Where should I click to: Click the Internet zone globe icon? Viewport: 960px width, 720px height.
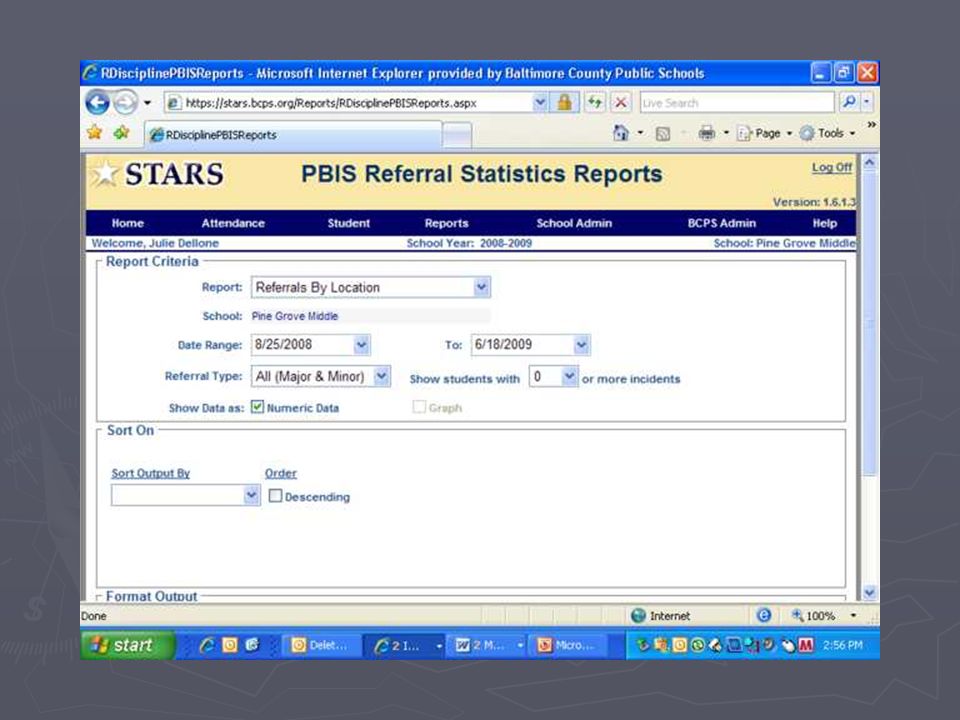click(x=638, y=615)
